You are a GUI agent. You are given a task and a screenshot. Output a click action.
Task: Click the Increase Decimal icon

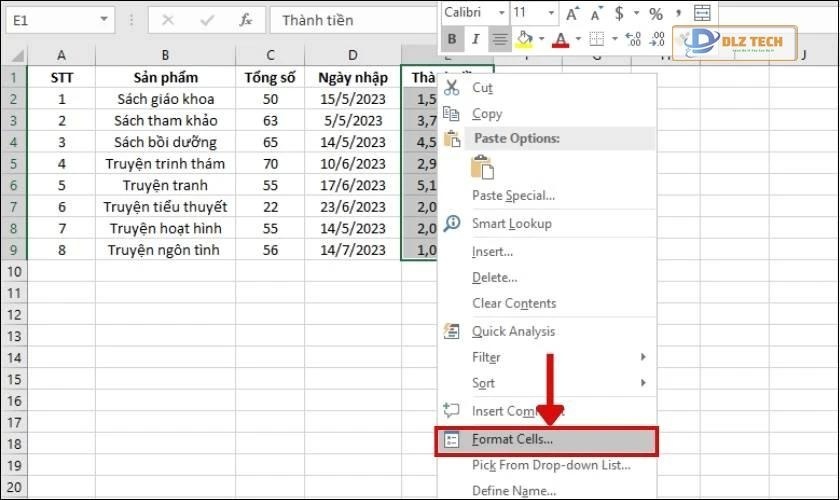coord(633,39)
